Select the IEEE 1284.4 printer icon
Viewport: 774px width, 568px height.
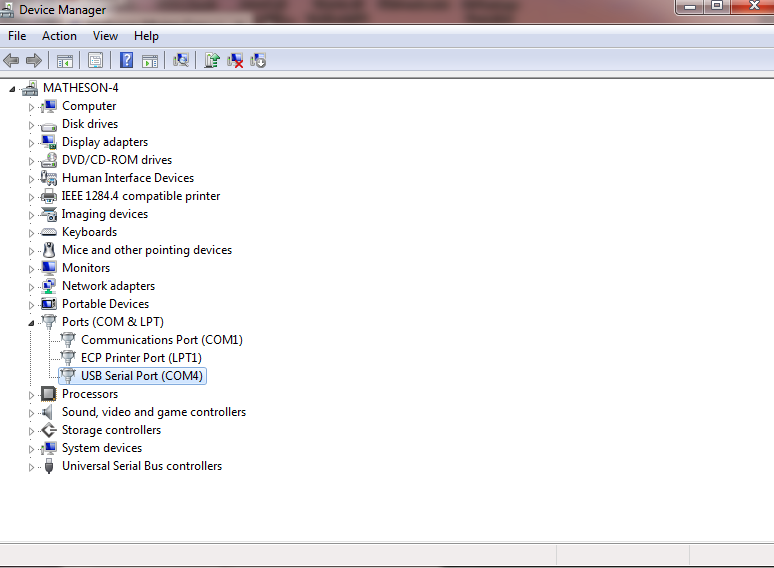[49, 196]
